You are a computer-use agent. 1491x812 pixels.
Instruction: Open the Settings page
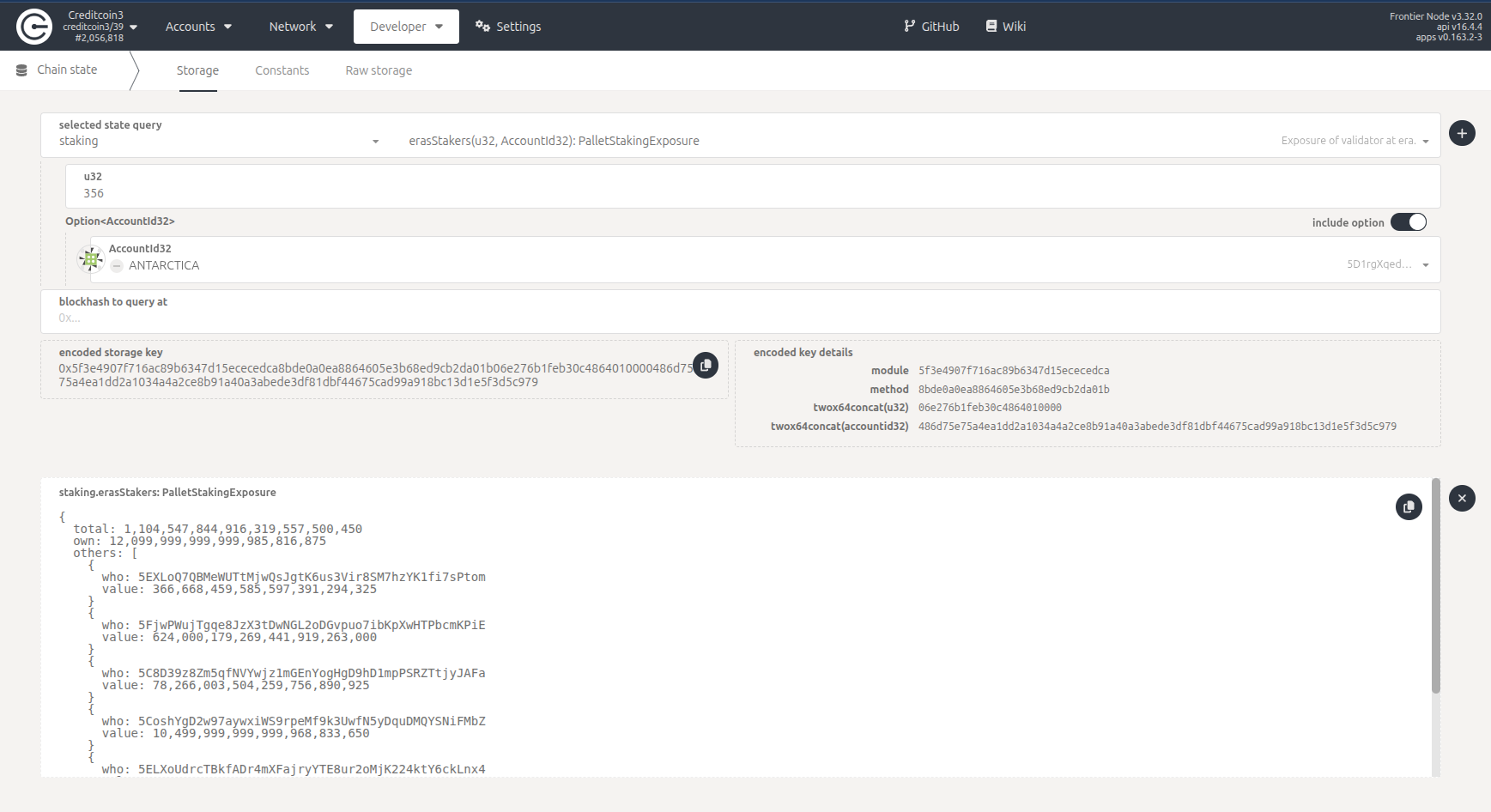(508, 27)
